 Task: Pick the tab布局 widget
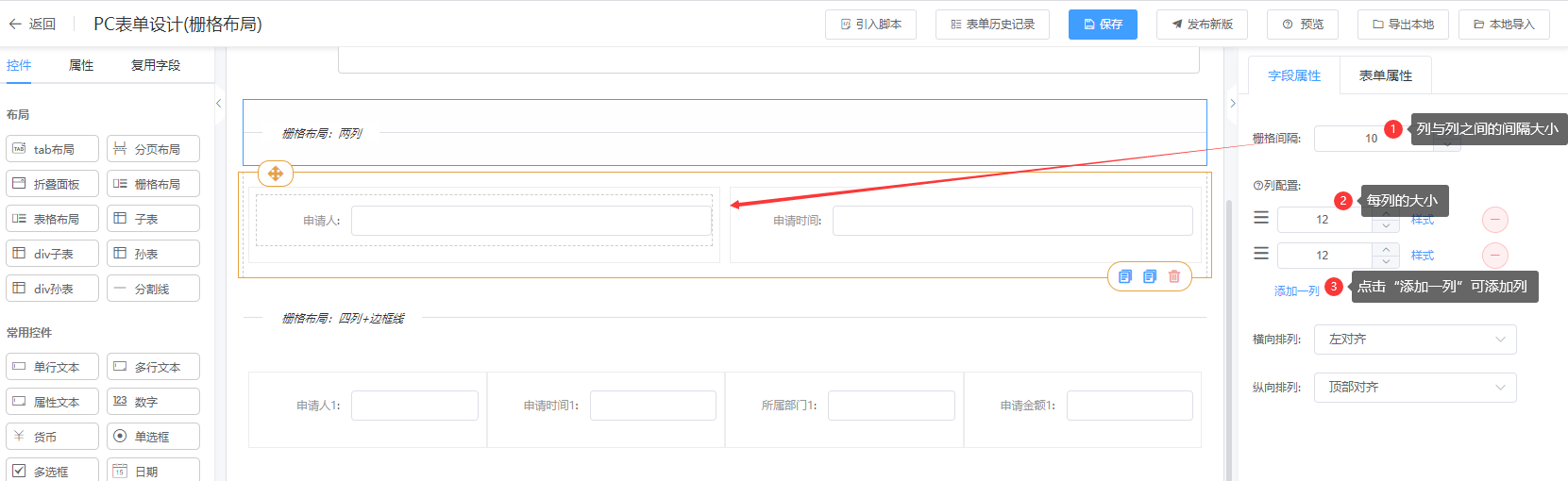coord(52,149)
